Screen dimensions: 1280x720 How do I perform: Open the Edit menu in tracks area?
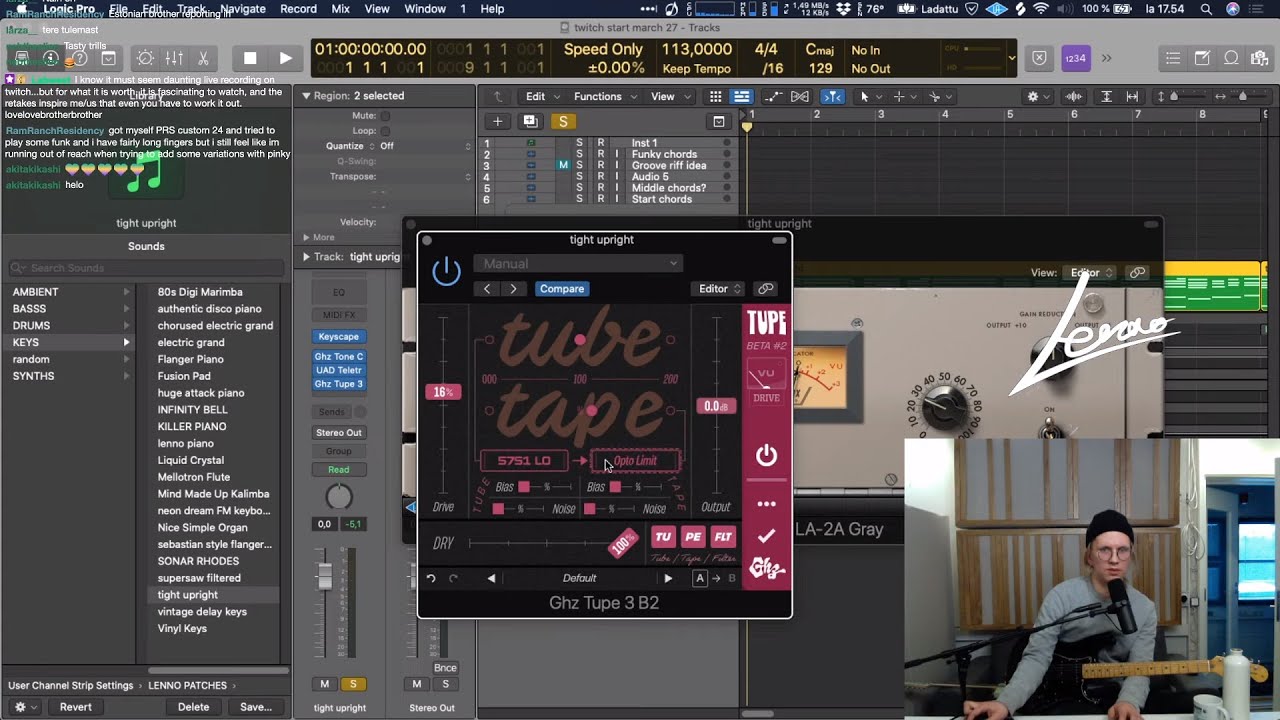click(x=541, y=97)
